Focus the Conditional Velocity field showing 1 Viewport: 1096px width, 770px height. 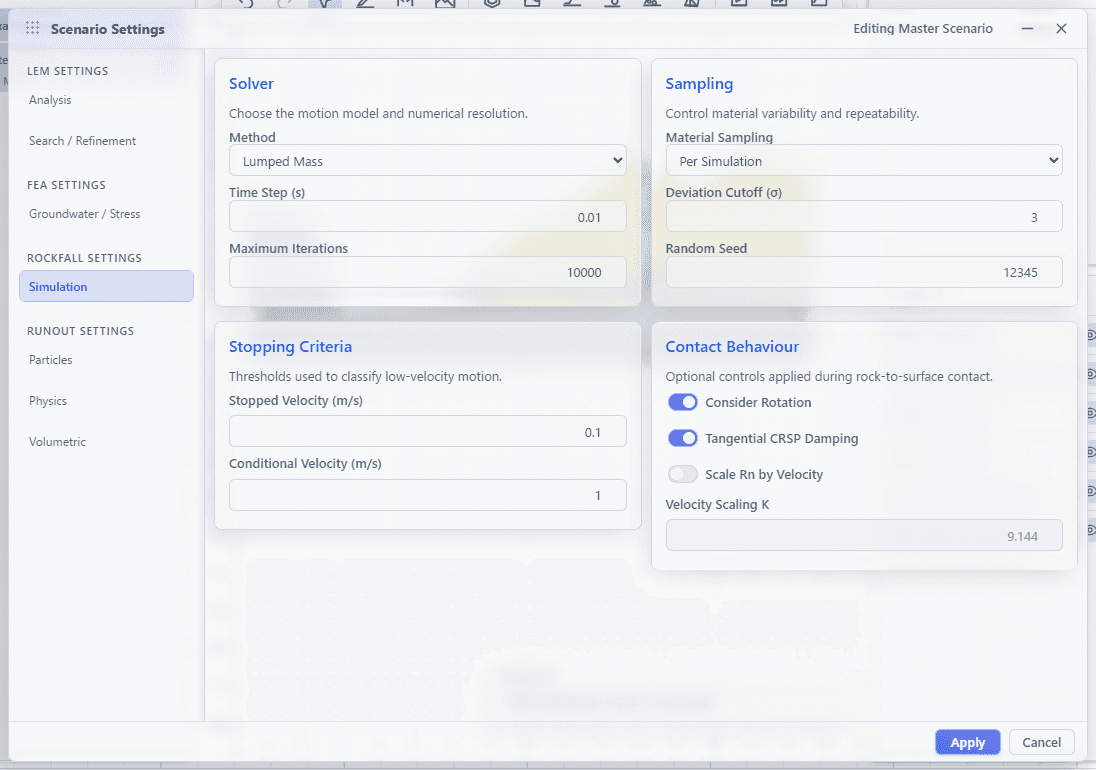[x=428, y=495]
